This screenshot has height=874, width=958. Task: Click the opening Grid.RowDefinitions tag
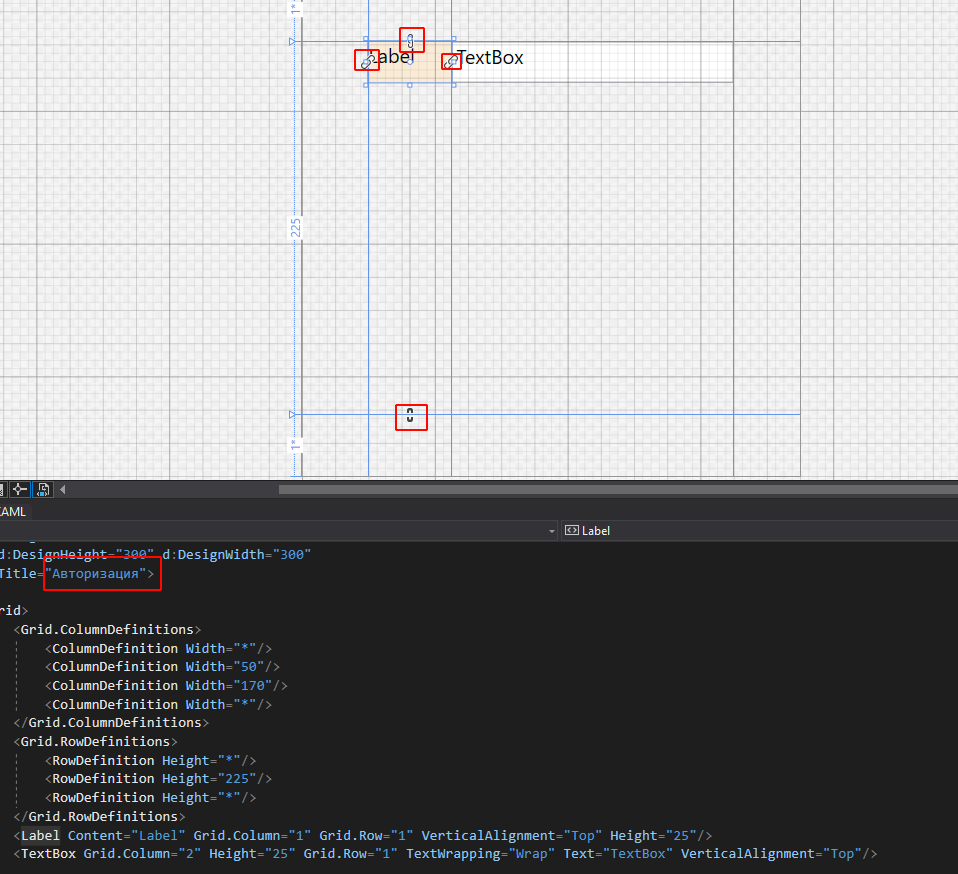click(x=95, y=741)
